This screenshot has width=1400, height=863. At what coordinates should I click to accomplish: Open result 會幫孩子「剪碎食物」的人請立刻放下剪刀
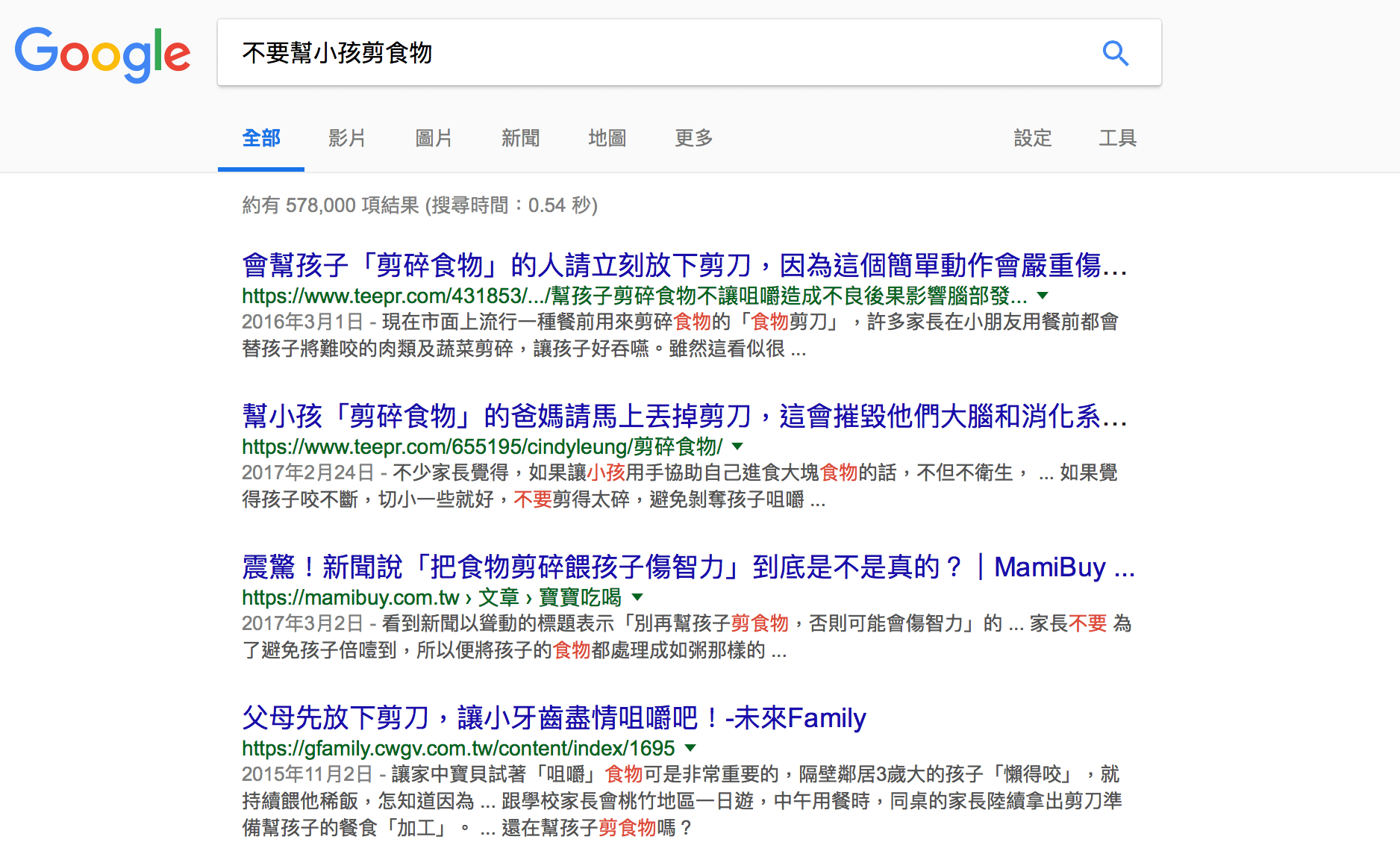coord(684,265)
